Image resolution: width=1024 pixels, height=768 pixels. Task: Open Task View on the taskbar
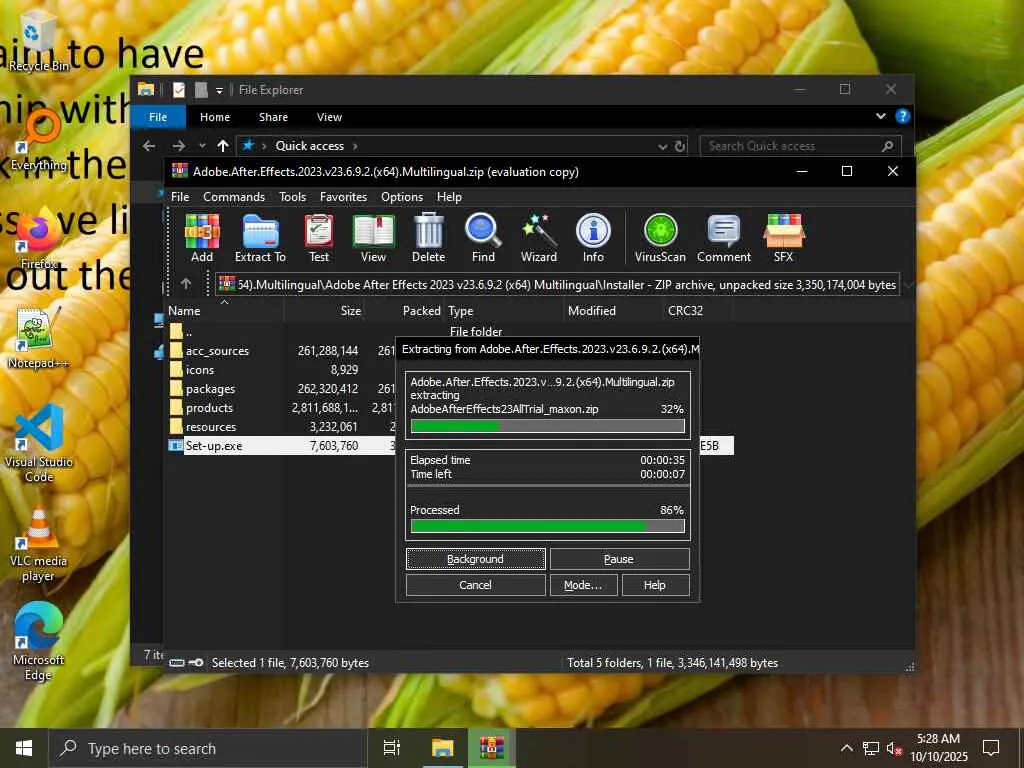pos(392,748)
